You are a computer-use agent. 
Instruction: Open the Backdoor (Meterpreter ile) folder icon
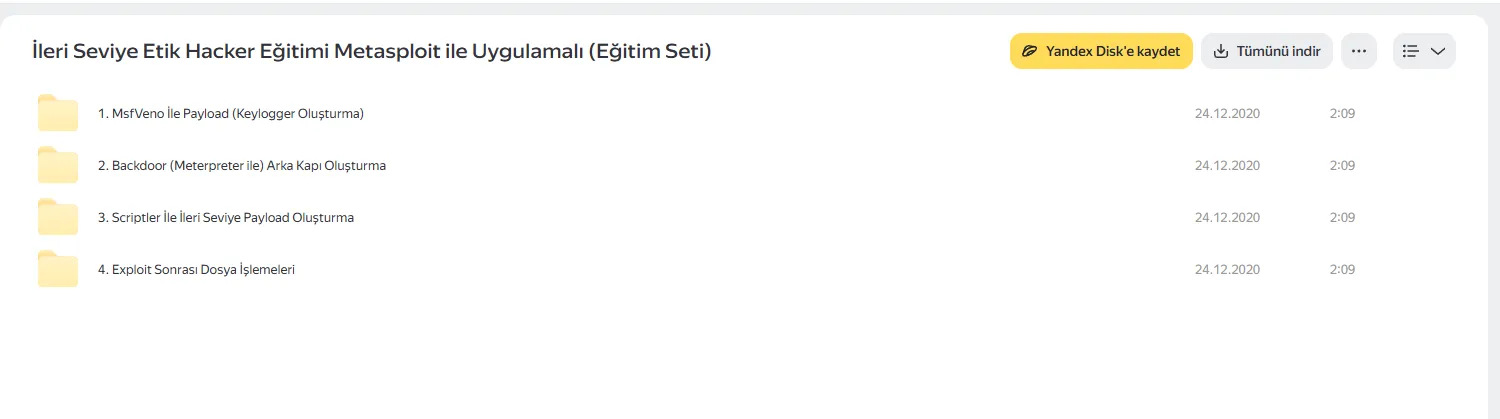pos(58,165)
